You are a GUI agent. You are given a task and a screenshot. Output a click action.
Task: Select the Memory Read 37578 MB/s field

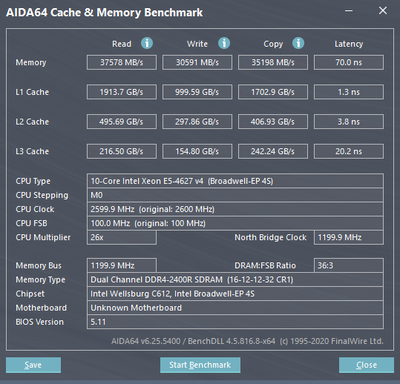click(122, 62)
